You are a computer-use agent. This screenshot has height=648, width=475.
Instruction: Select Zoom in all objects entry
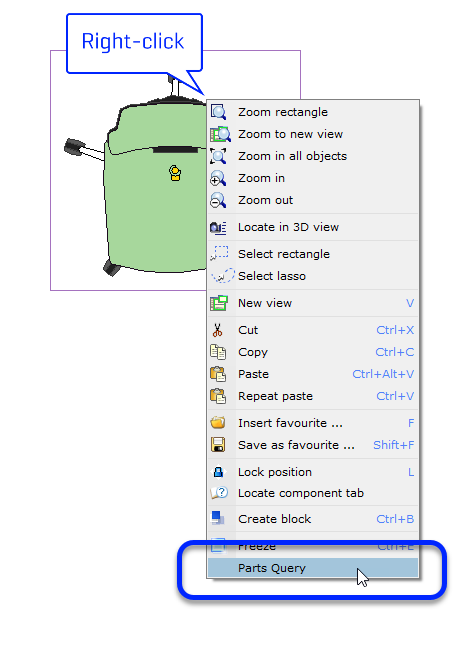[313, 156]
